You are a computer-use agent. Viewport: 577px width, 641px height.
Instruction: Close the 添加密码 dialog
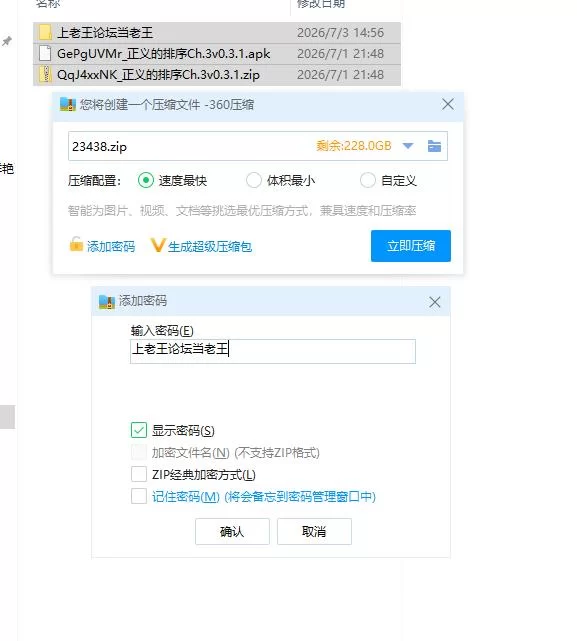434,302
